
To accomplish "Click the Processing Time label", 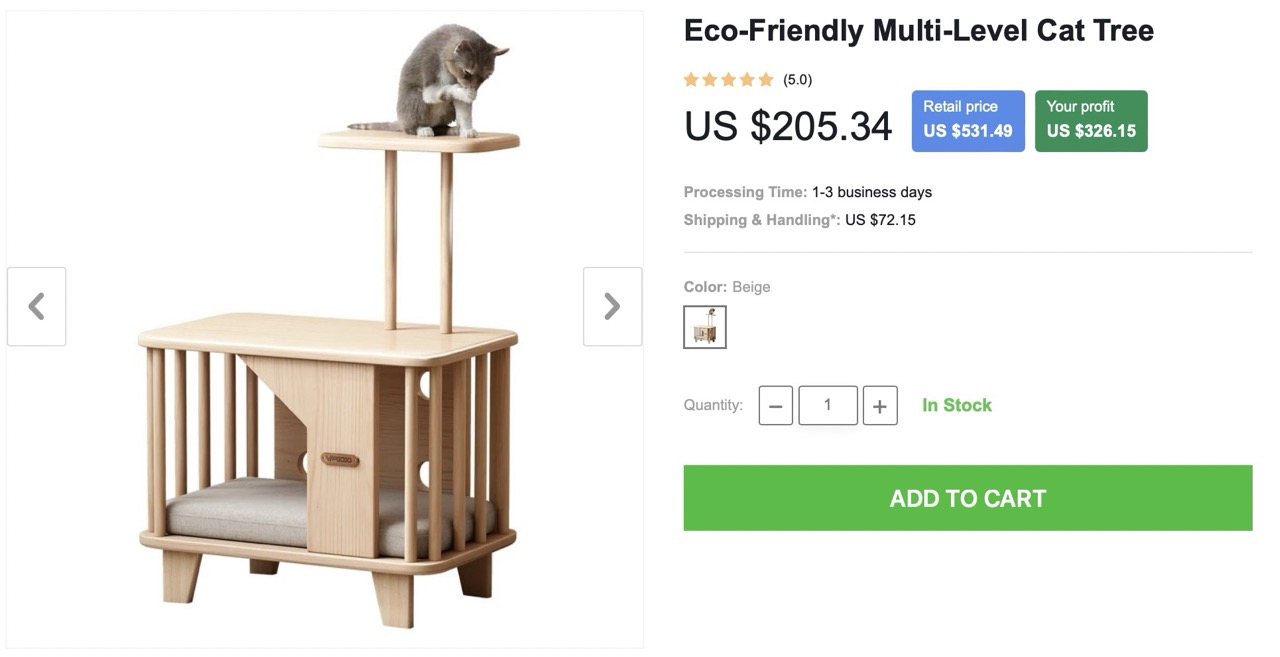I will point(745,192).
